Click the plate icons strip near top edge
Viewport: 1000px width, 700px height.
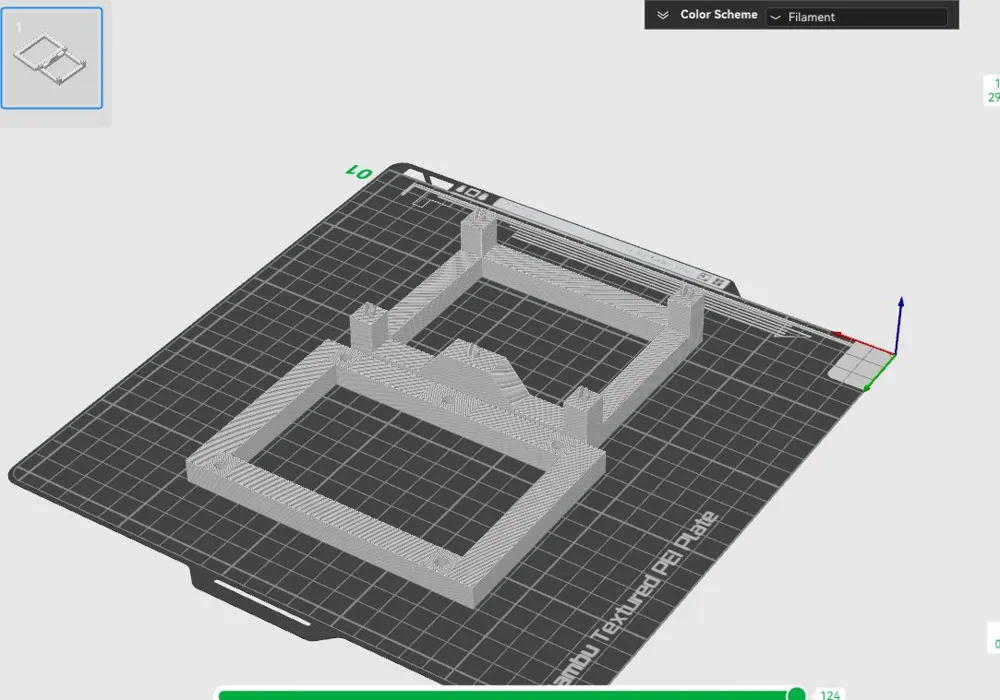(471, 193)
